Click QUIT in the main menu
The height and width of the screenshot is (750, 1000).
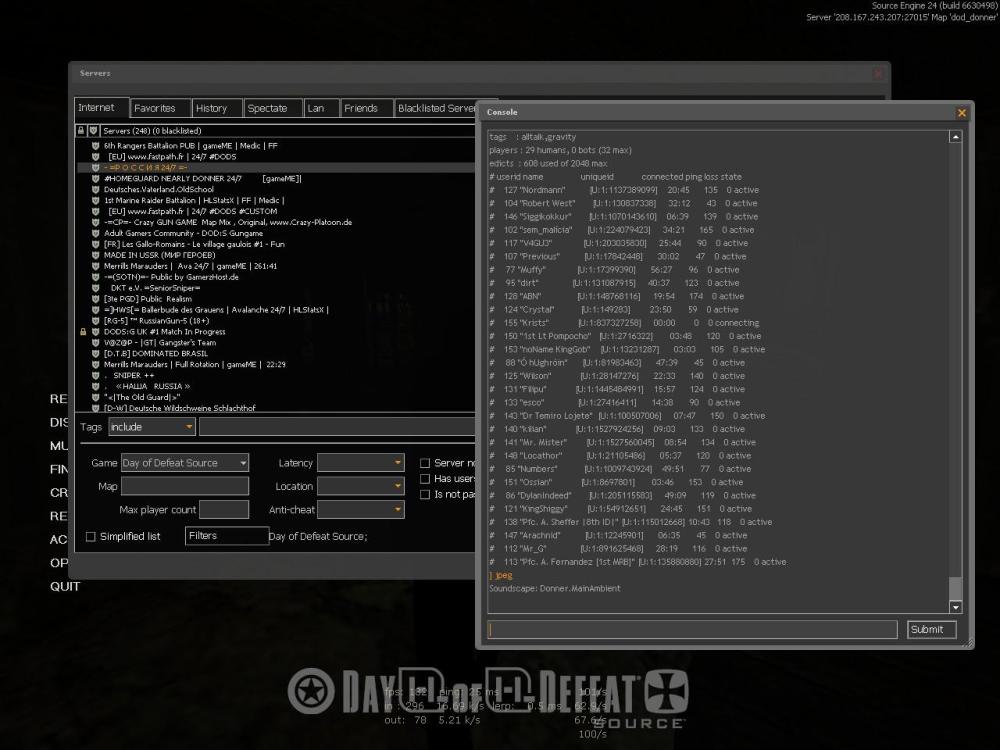tap(65, 587)
